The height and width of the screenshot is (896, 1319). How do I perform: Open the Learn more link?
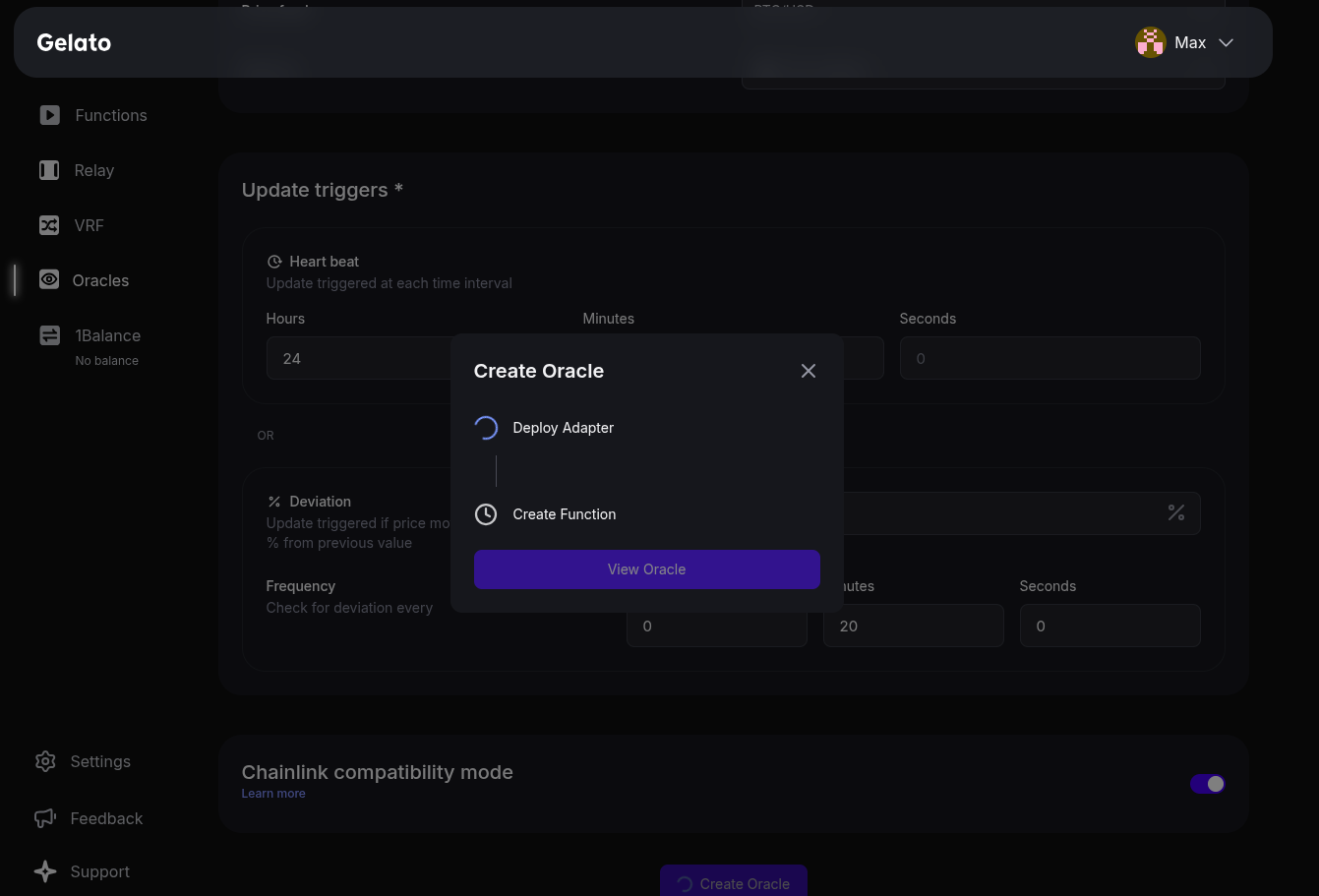[x=273, y=794]
